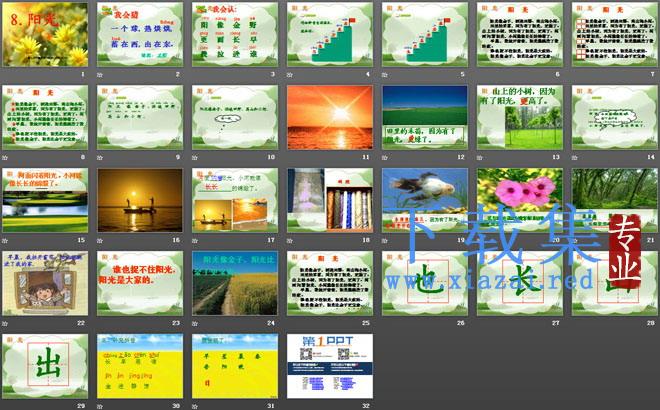Select slide 24 wheat field path slide

coord(235,283)
